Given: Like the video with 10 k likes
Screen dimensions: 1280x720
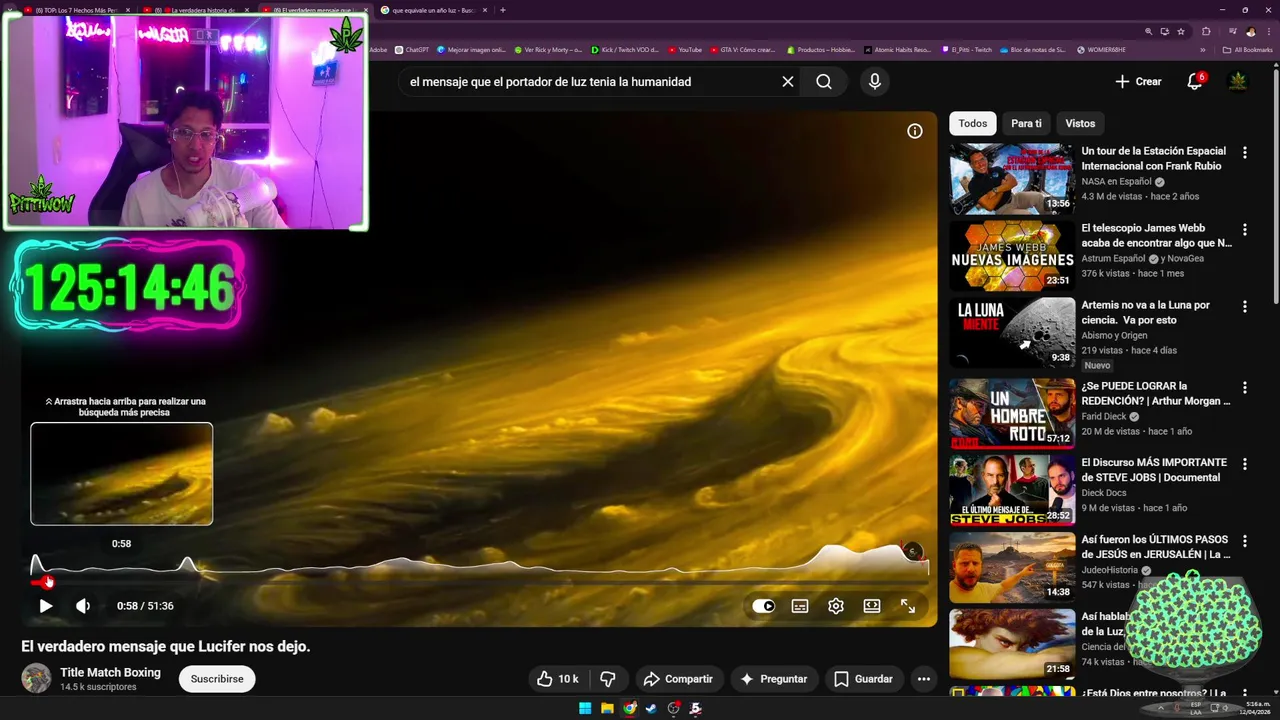Looking at the screenshot, I should (557, 679).
